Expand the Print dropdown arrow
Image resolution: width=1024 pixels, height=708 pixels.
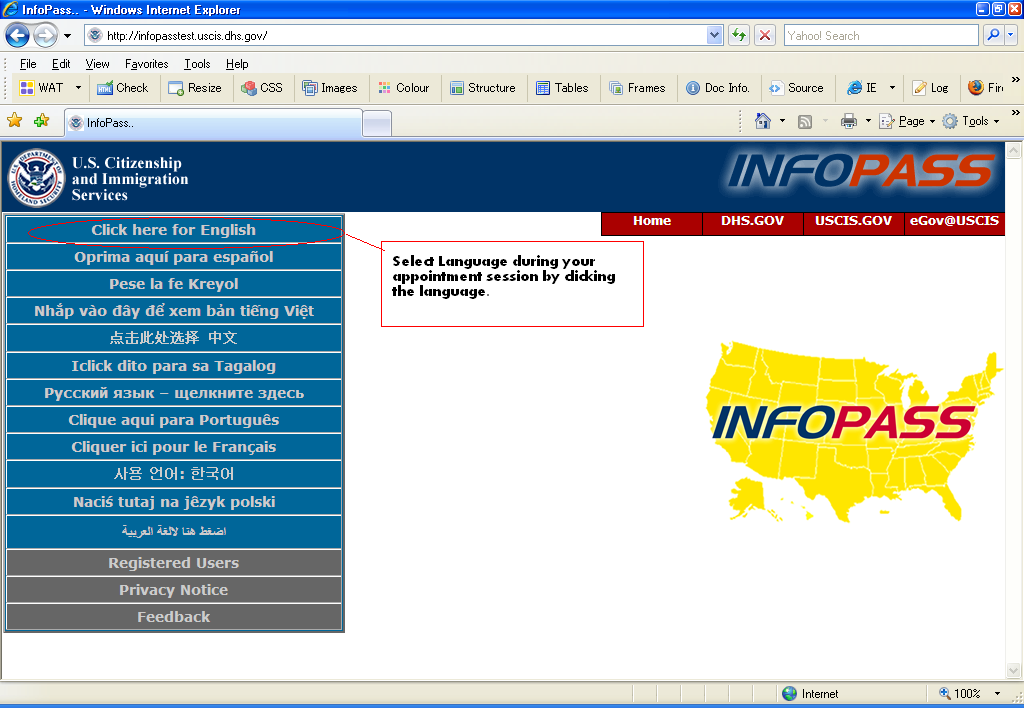[x=868, y=121]
